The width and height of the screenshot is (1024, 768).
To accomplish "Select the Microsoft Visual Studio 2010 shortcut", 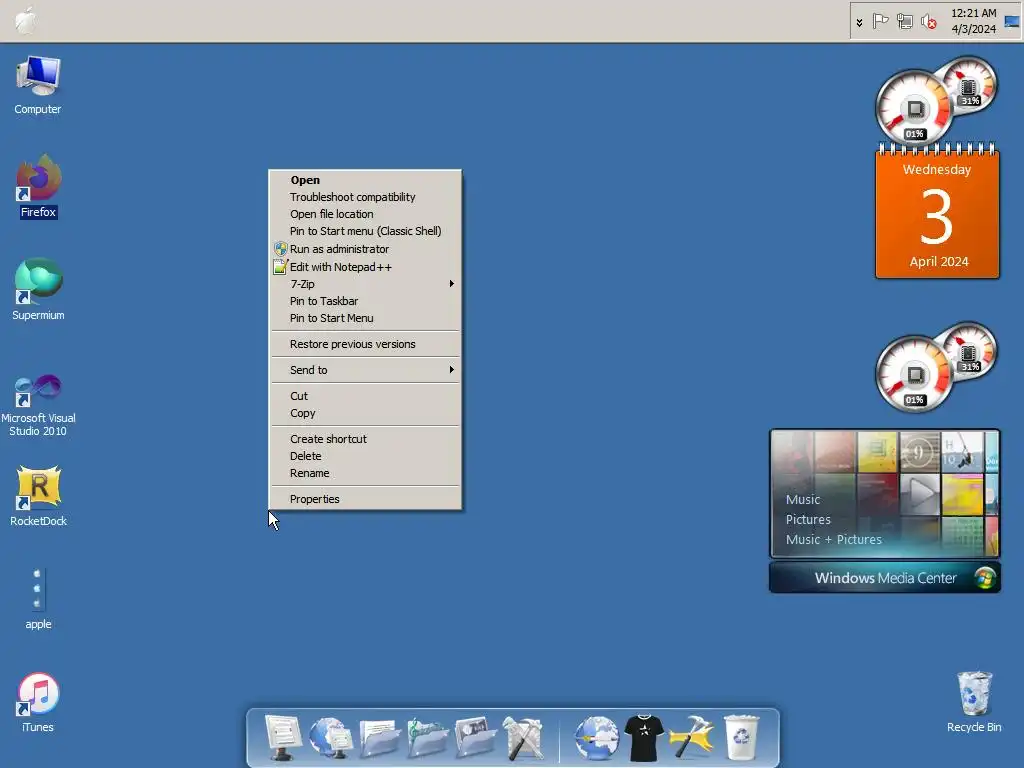I will point(38,405).
